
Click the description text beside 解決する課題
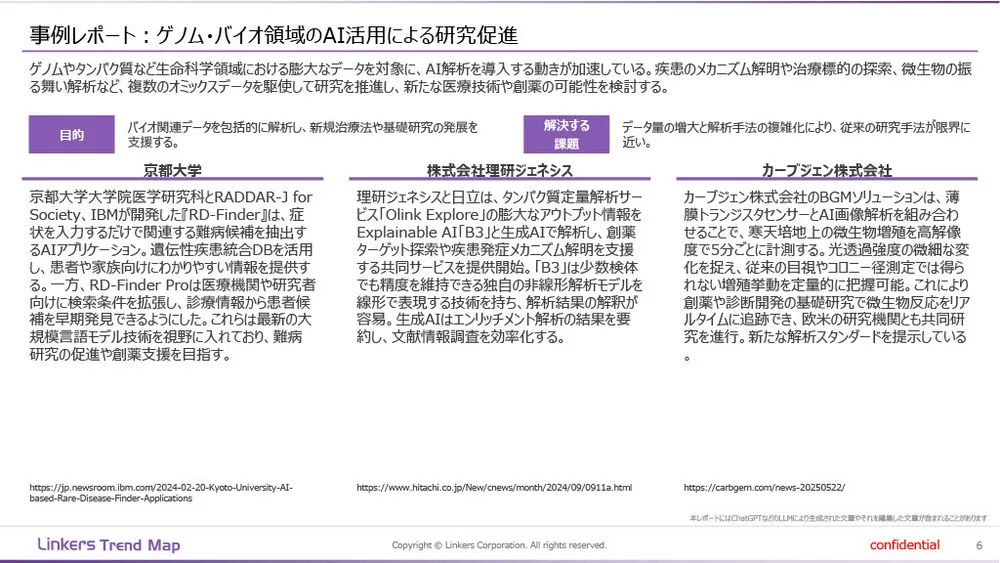(795, 135)
